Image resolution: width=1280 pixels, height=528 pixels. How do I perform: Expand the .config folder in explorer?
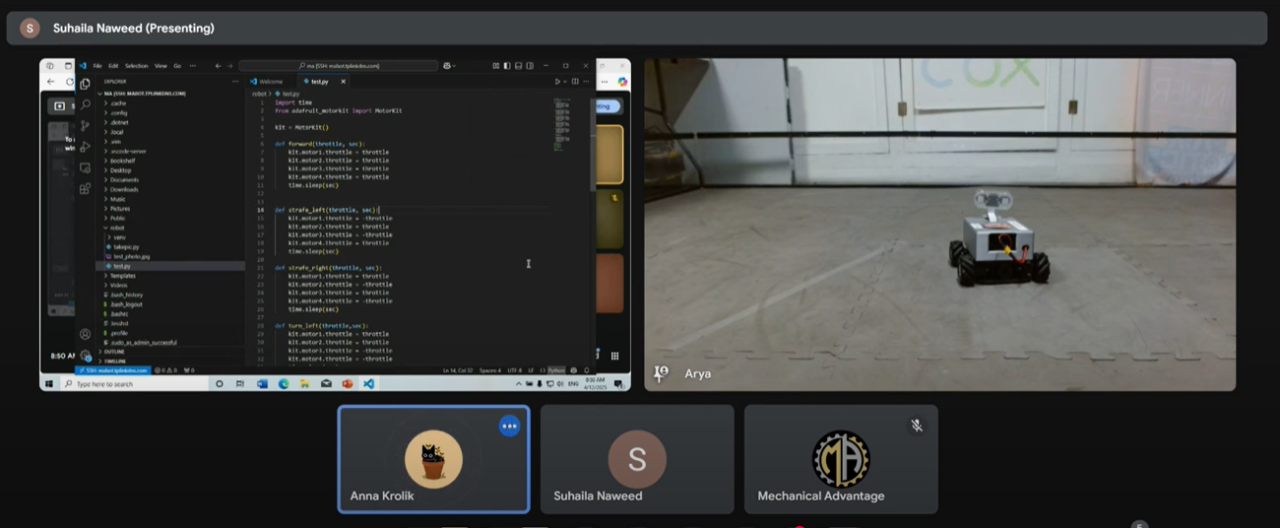(170, 113)
